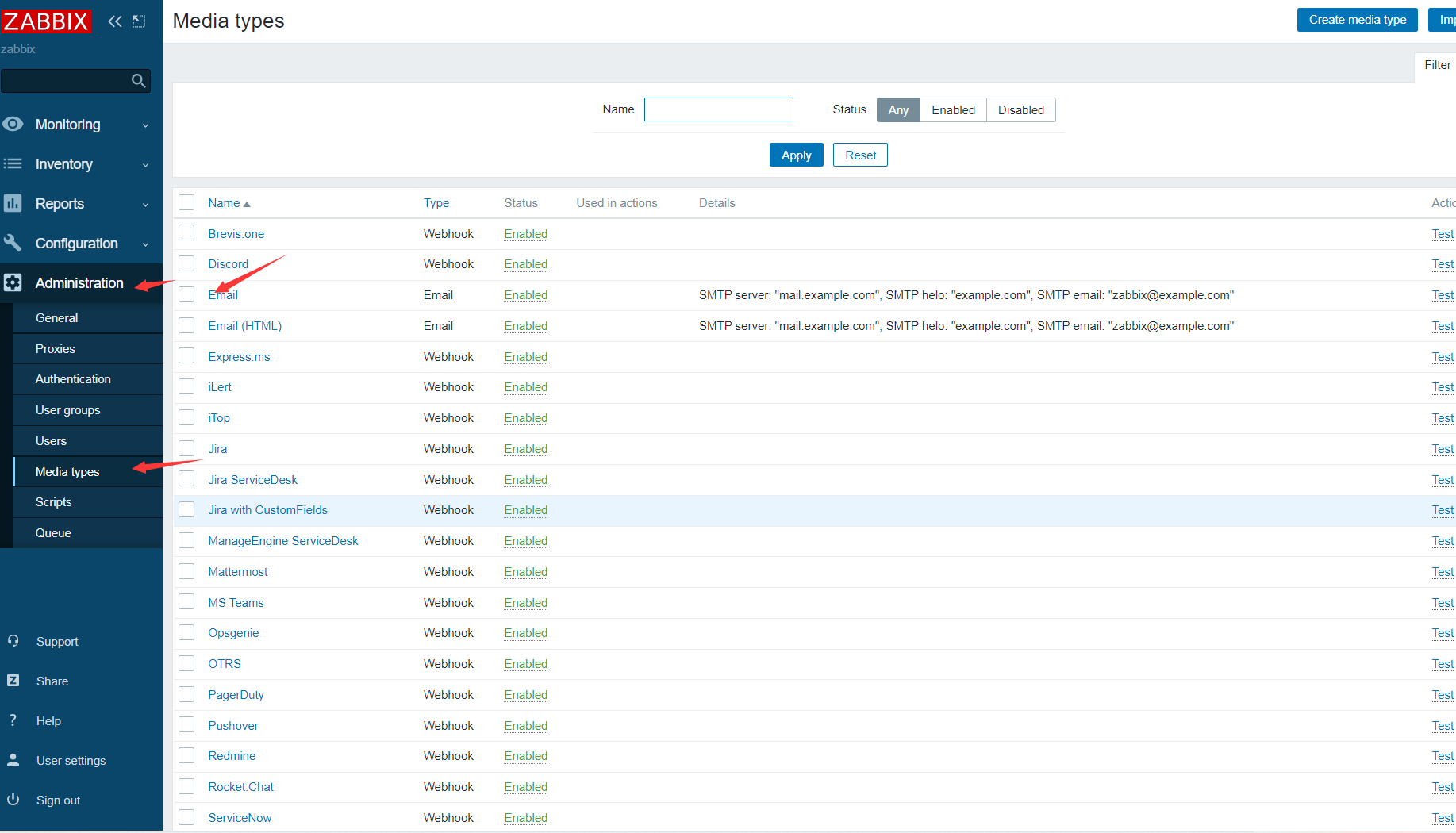
Task: Toggle Enabled status for Discord
Action: coord(525,263)
